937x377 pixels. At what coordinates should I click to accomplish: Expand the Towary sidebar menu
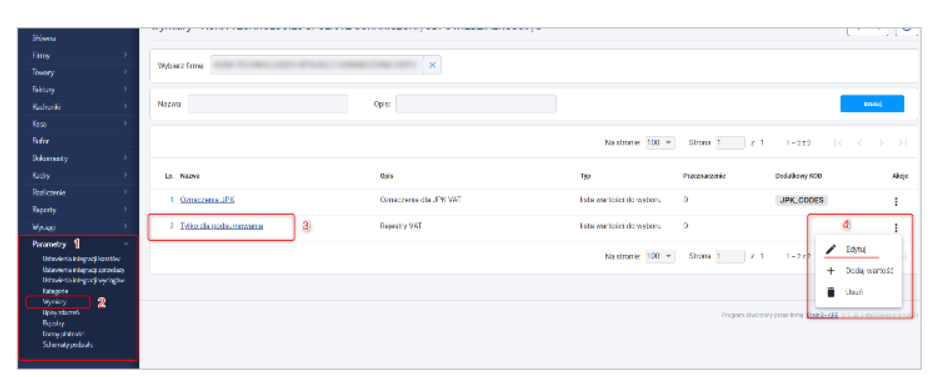(125, 72)
